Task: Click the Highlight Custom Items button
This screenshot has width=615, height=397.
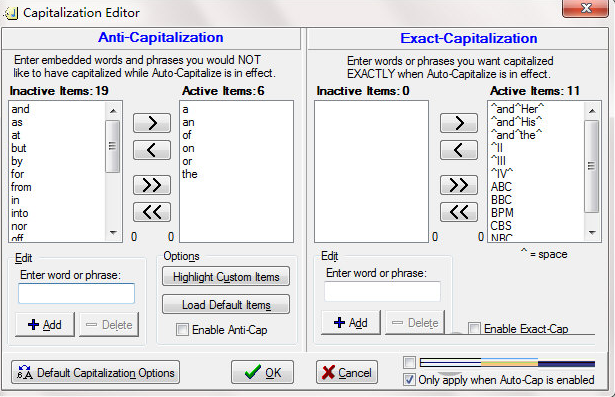Action: click(x=226, y=277)
